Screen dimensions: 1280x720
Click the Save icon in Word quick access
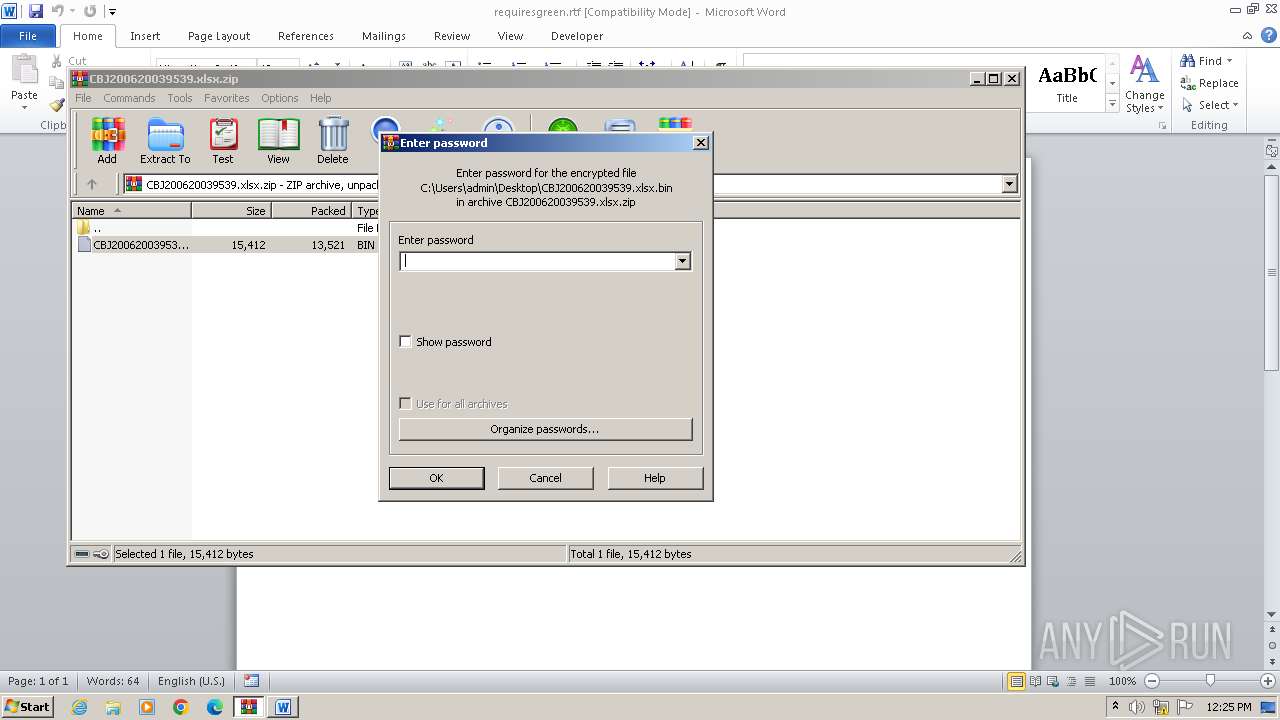(x=36, y=11)
